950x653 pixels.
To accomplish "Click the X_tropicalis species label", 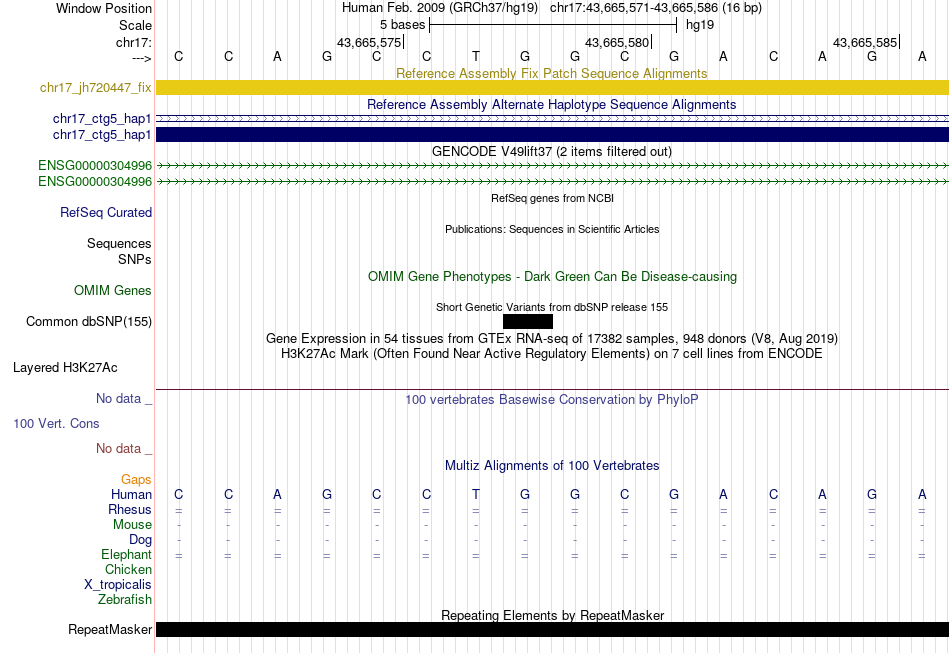I will 118,585.
